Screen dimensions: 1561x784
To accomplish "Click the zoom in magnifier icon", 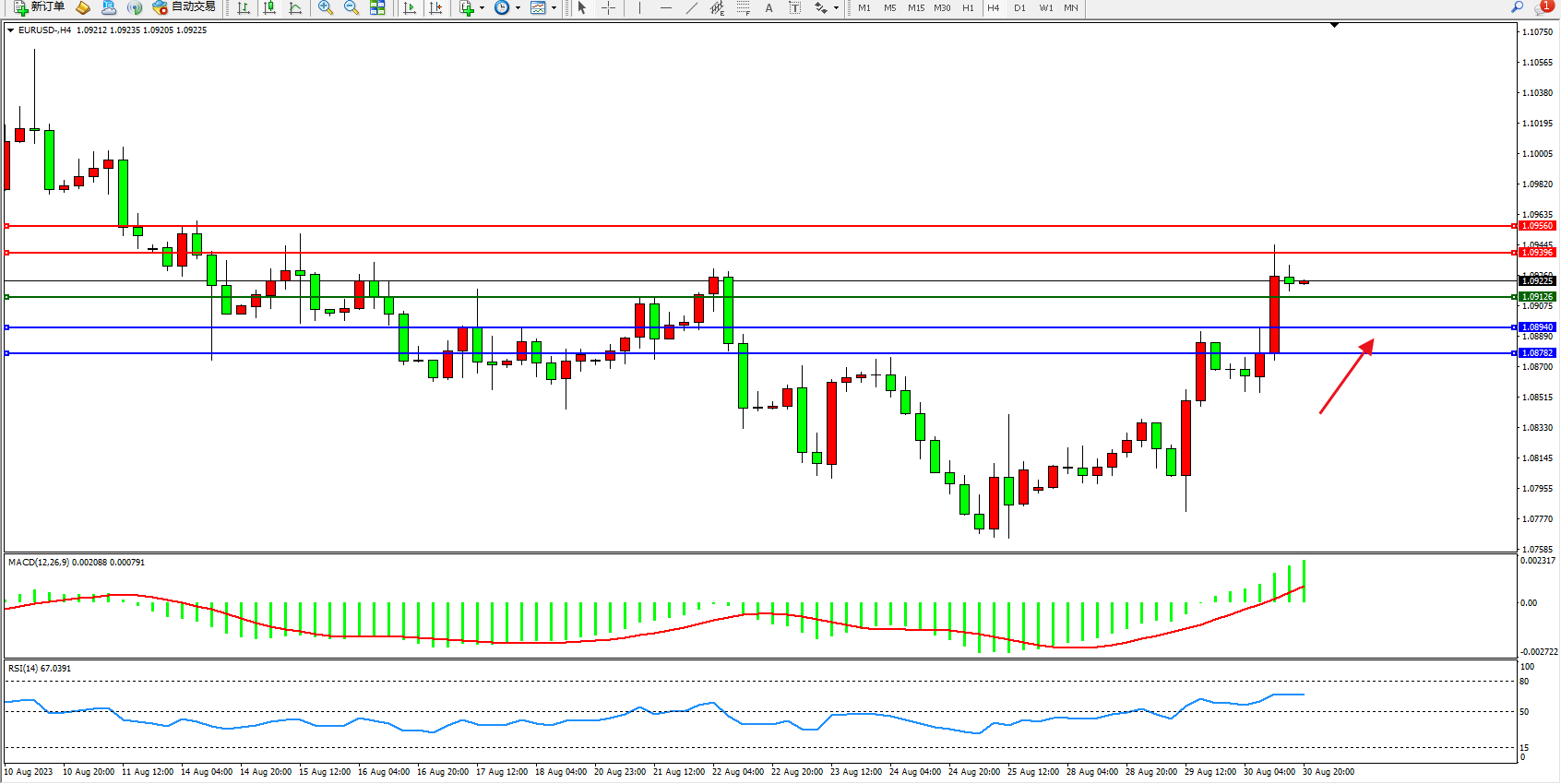I will coord(325,8).
